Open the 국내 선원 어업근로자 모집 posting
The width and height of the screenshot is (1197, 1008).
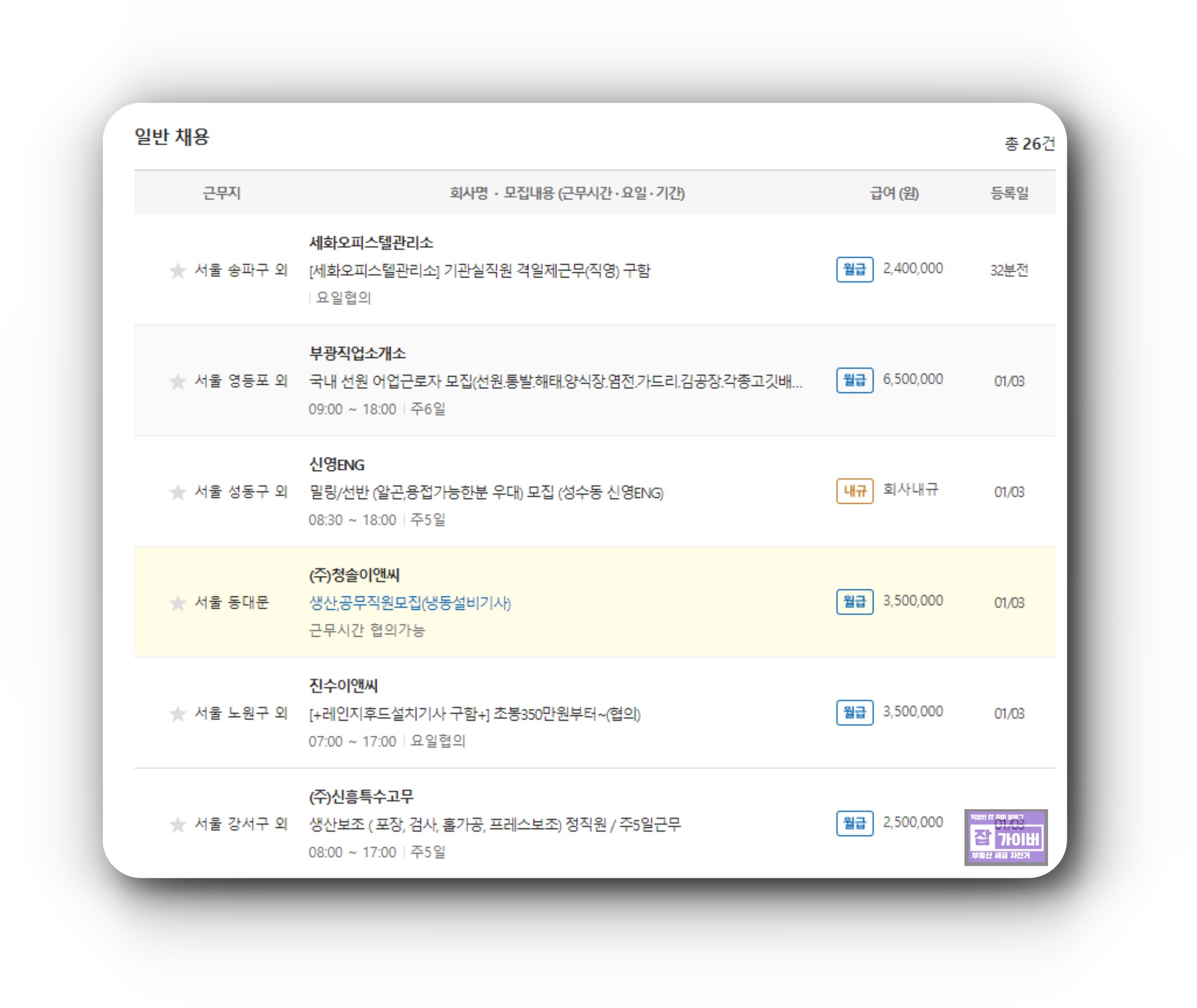tap(555, 381)
